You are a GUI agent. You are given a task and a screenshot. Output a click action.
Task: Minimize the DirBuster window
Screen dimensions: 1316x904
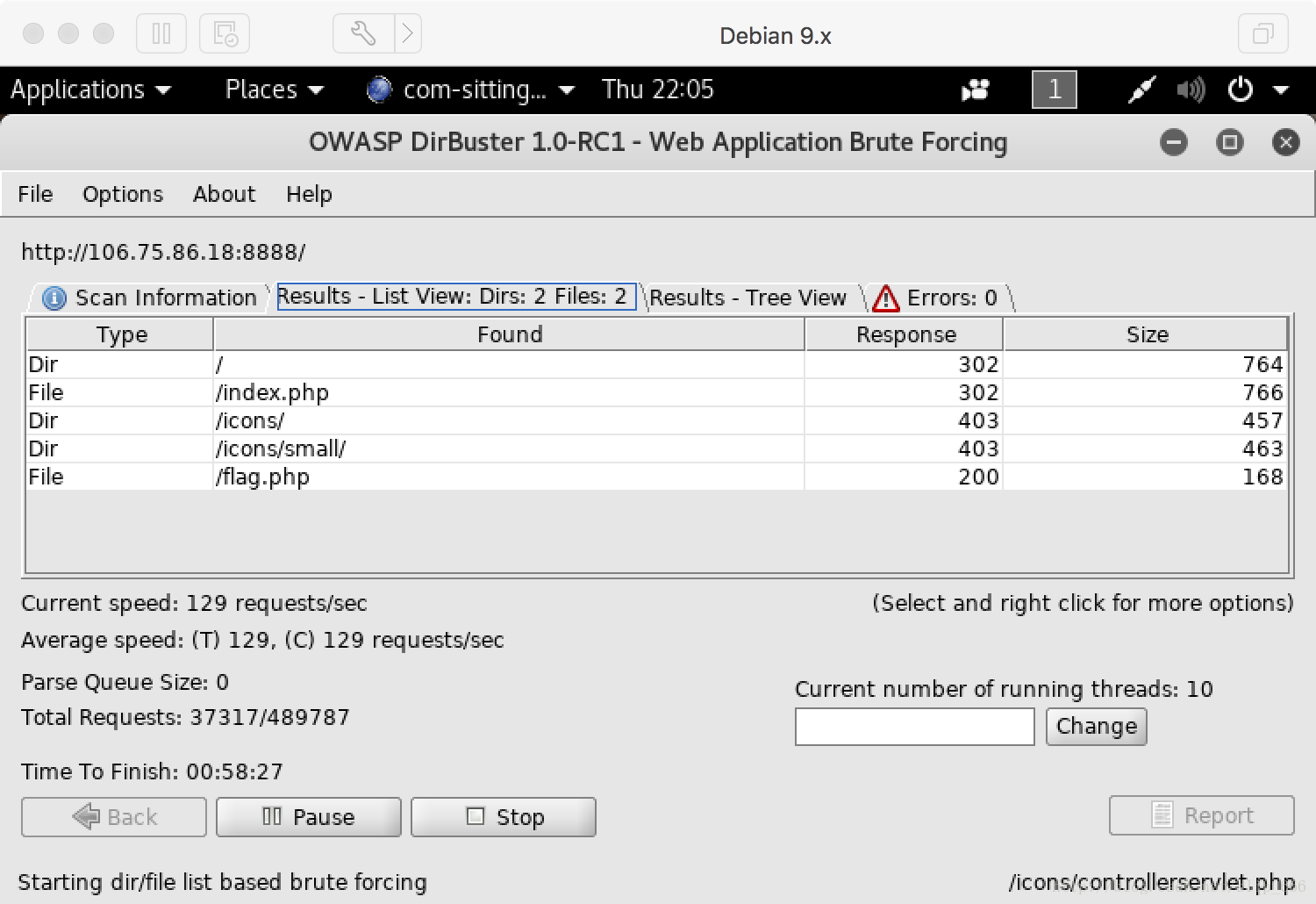click(1174, 142)
